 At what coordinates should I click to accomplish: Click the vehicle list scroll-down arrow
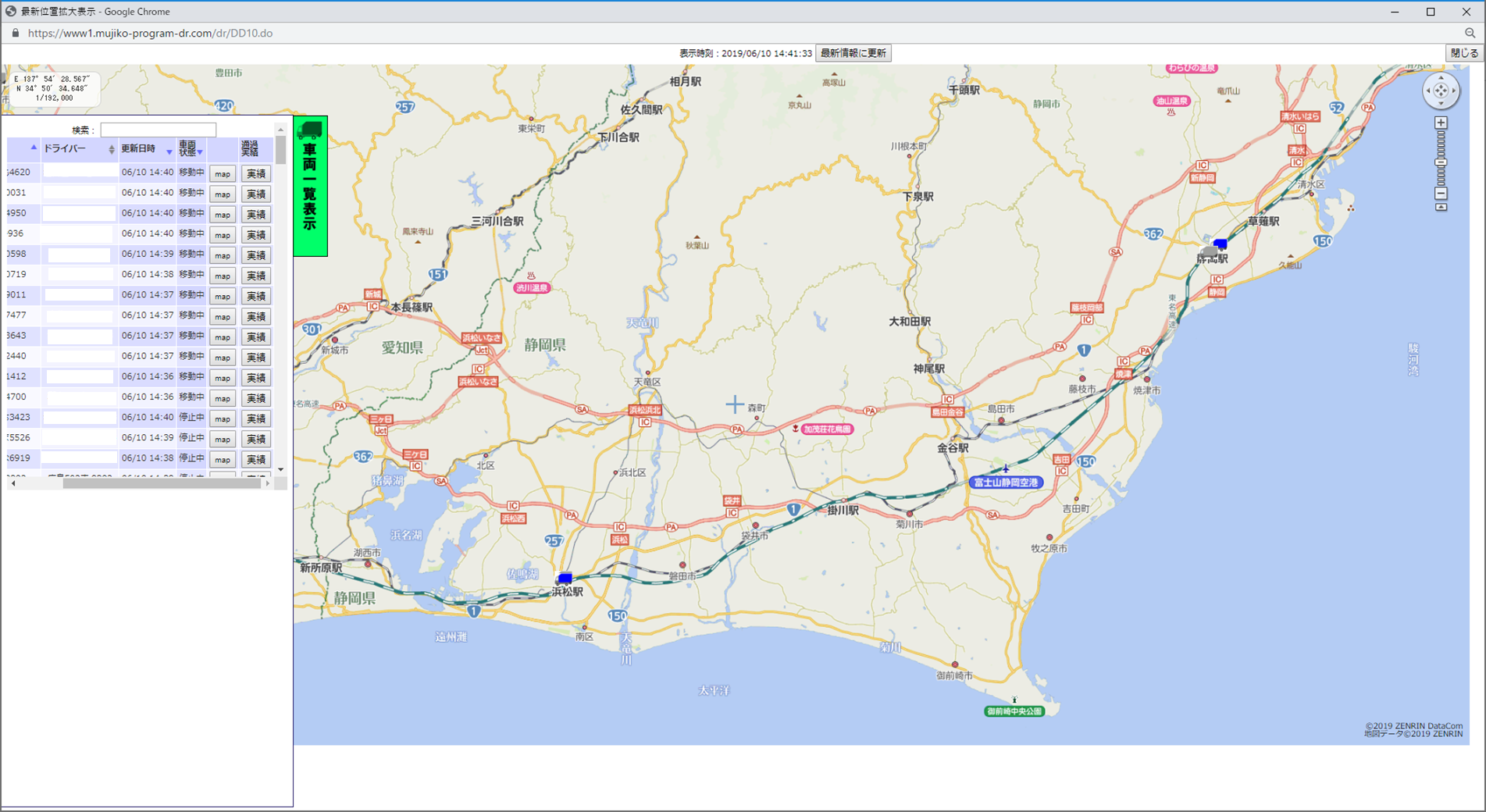click(280, 469)
